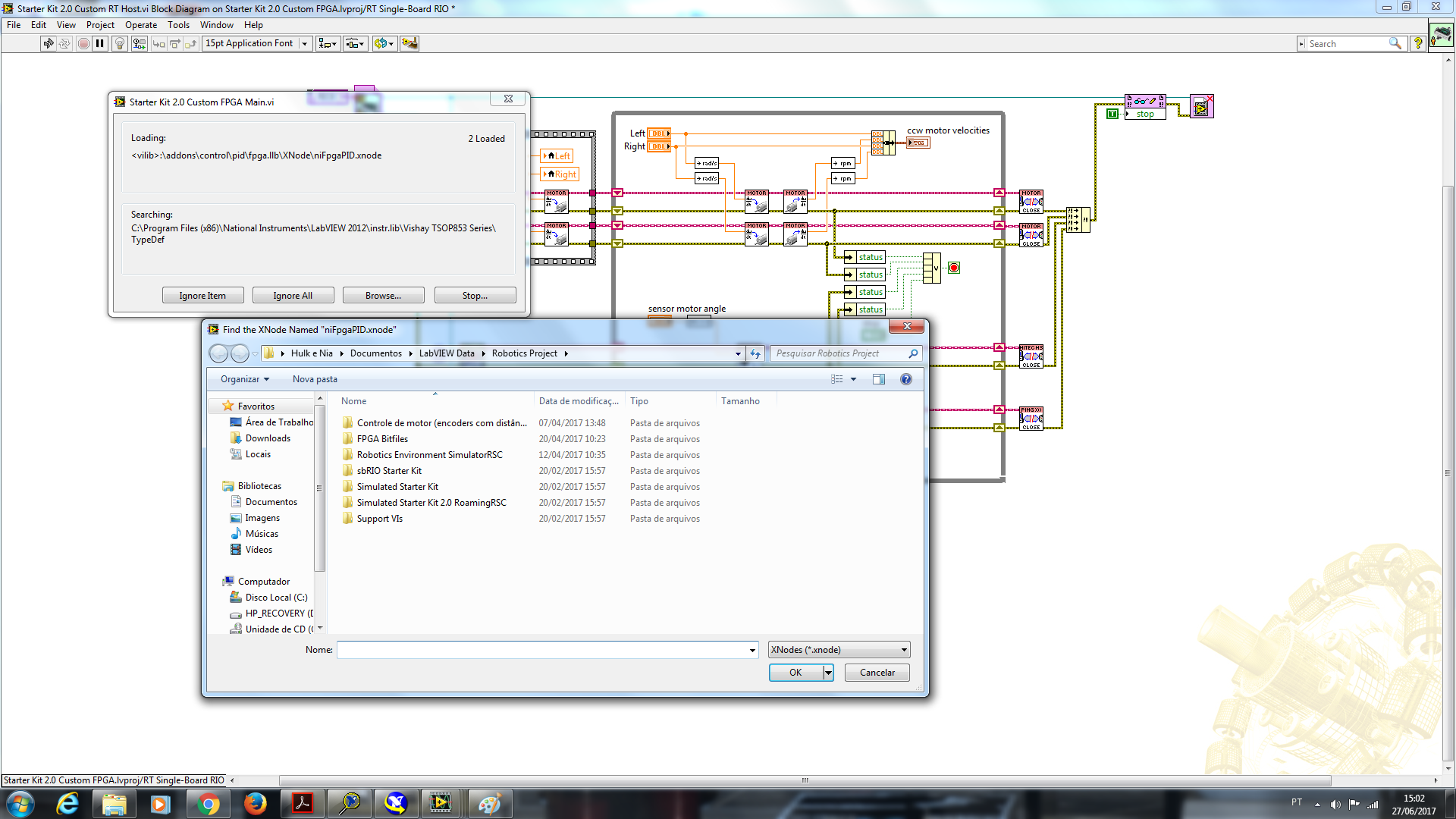
Task: Click Ignore Item in loading dialog
Action: point(202,296)
